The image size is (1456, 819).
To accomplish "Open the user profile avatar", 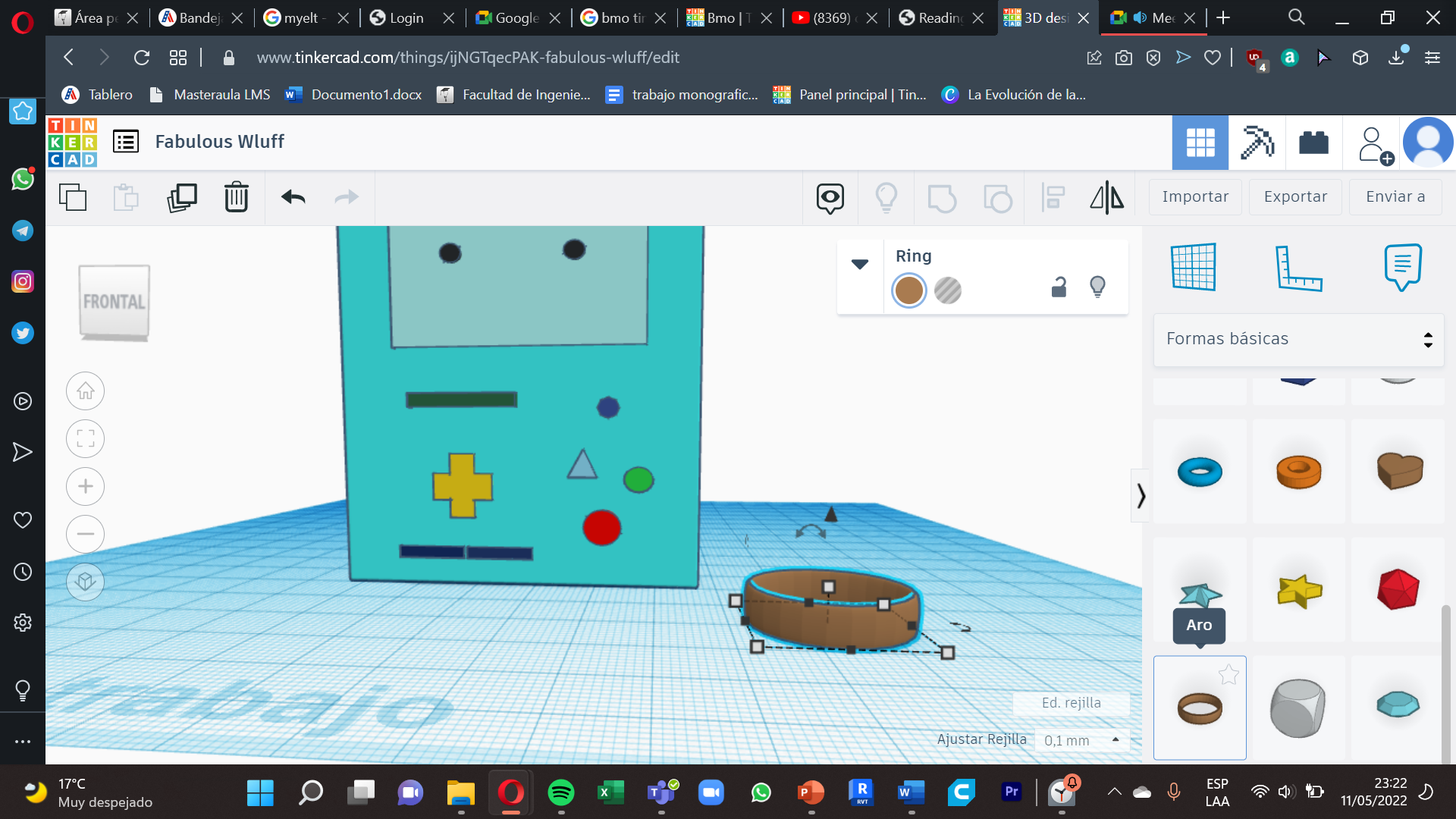I will pos(1428,142).
